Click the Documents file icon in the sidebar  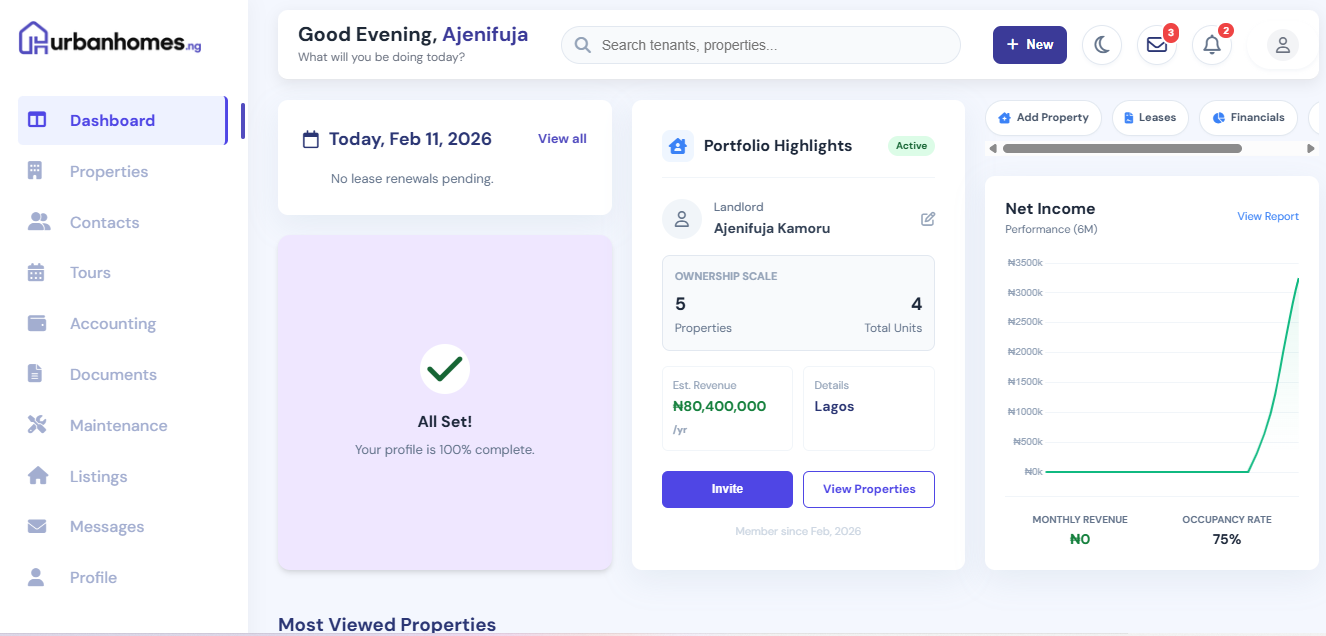pos(38,374)
